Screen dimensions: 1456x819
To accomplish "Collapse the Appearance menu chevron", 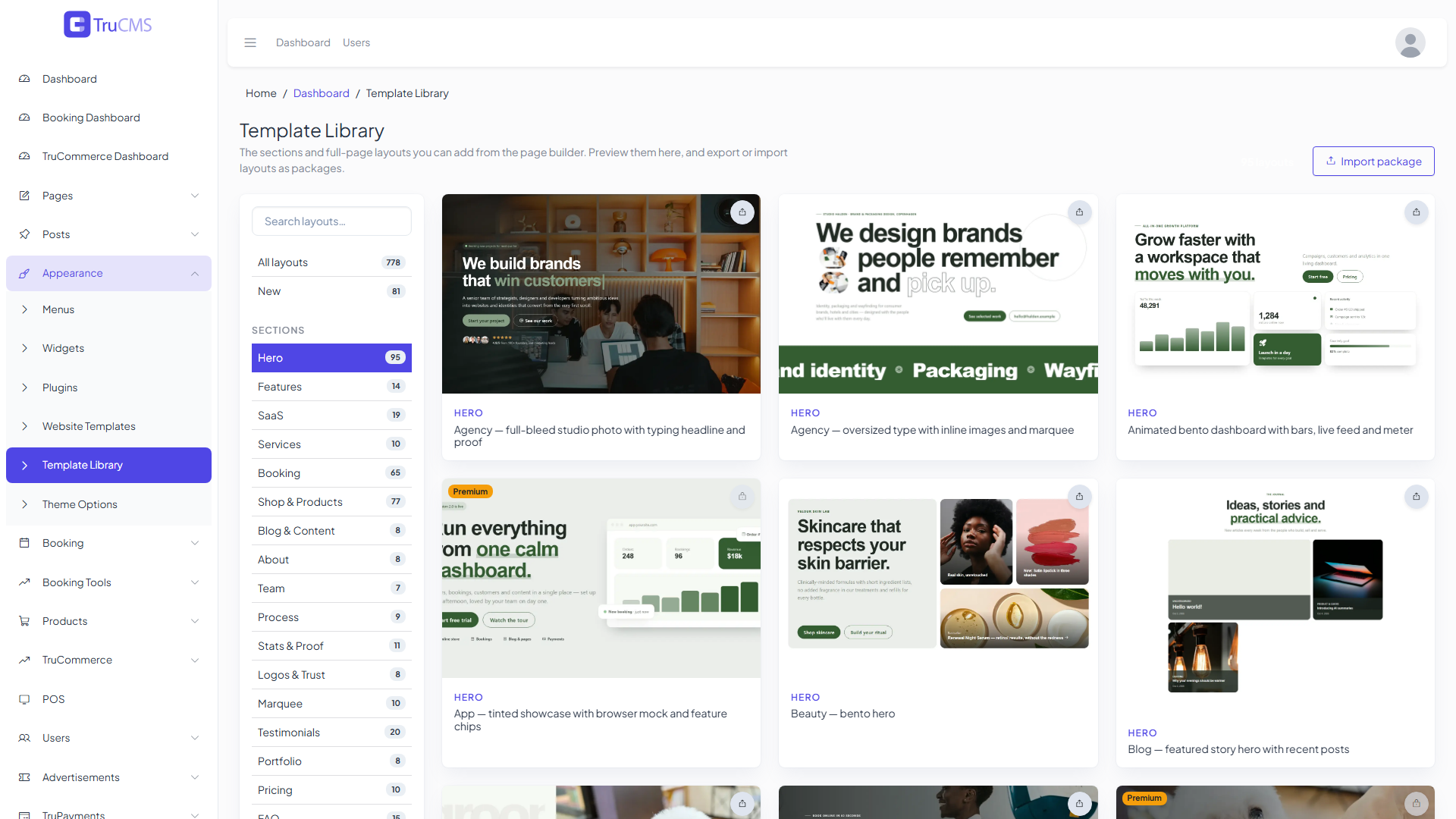I will (195, 274).
